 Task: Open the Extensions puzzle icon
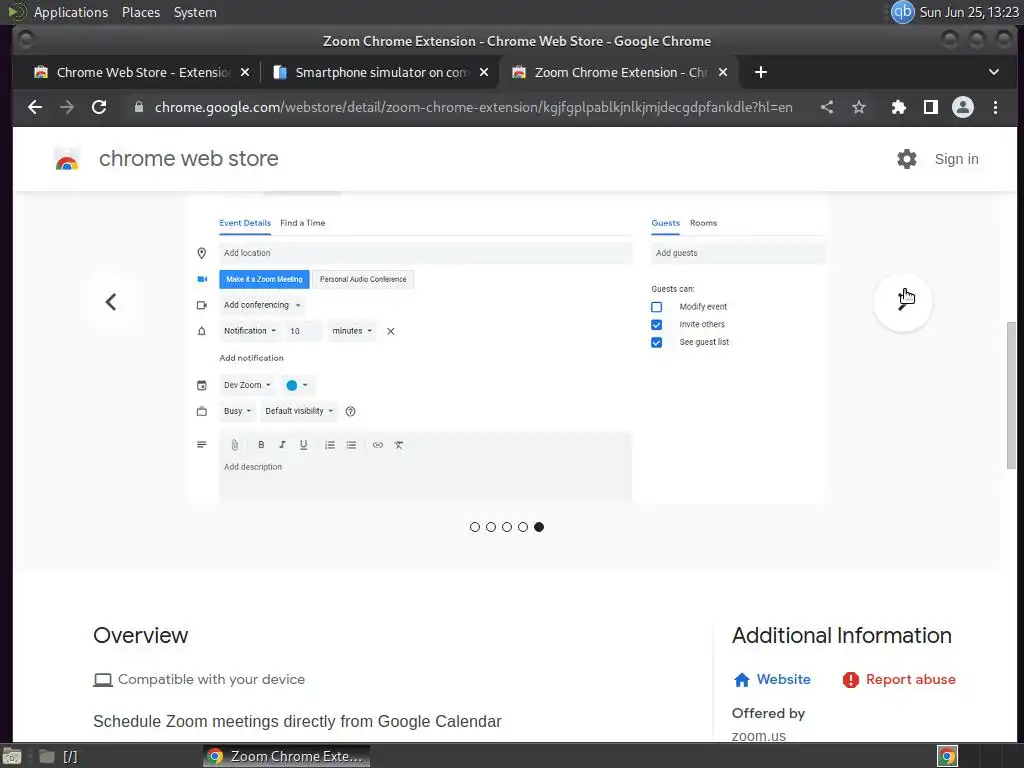pyautogui.click(x=899, y=107)
